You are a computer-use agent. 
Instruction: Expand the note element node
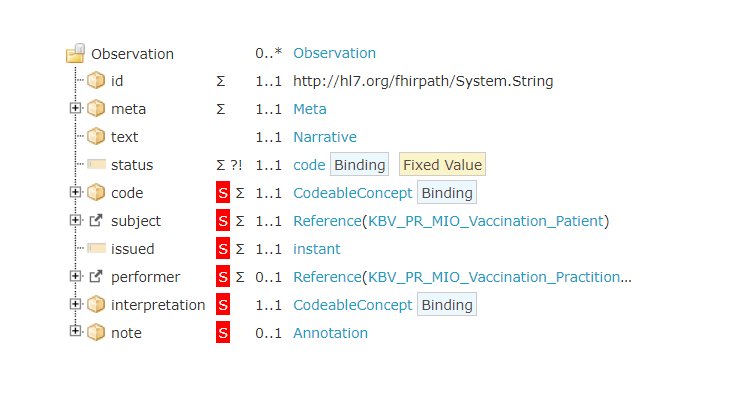click(x=76, y=332)
